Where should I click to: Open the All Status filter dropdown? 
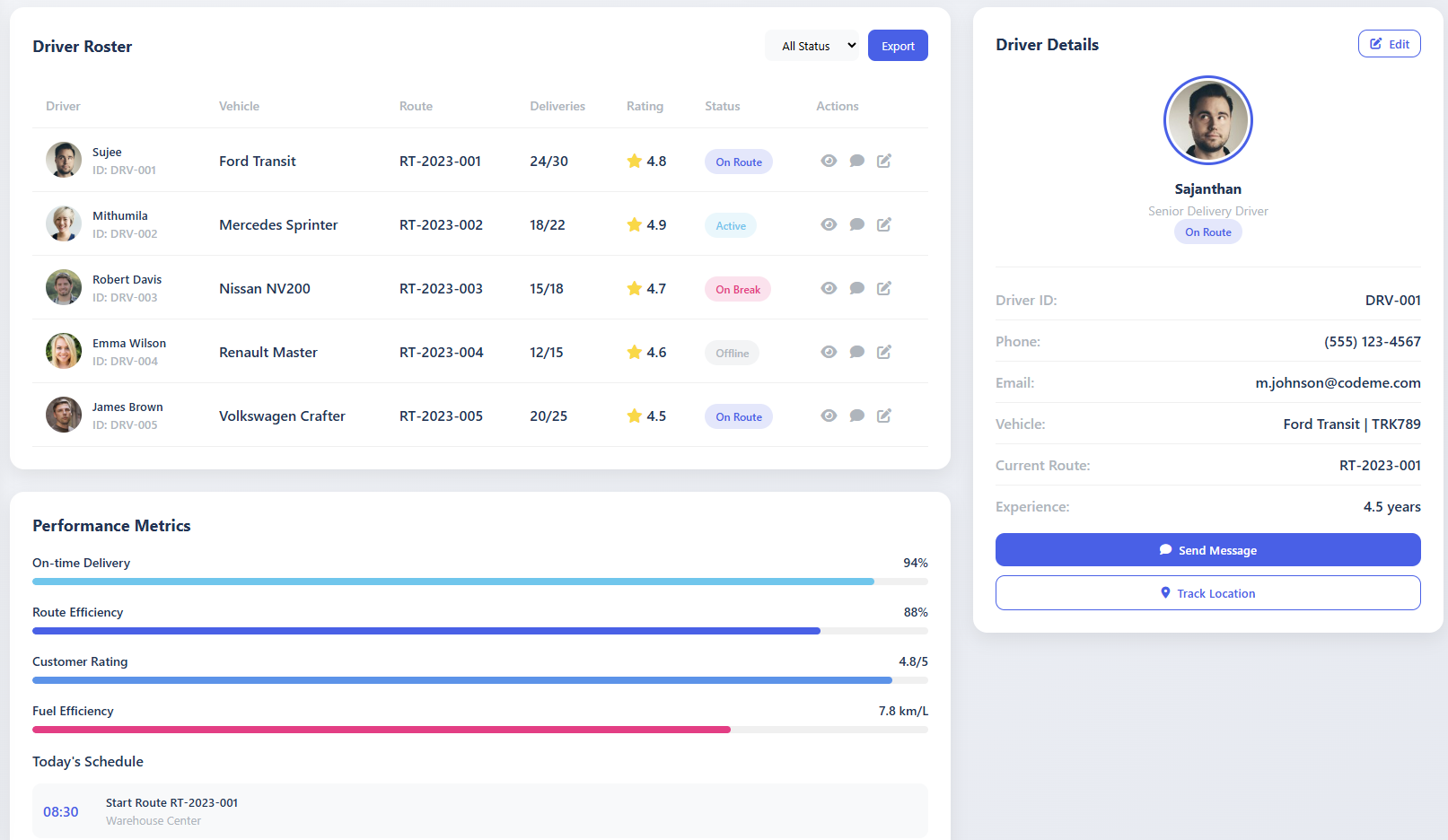point(812,46)
